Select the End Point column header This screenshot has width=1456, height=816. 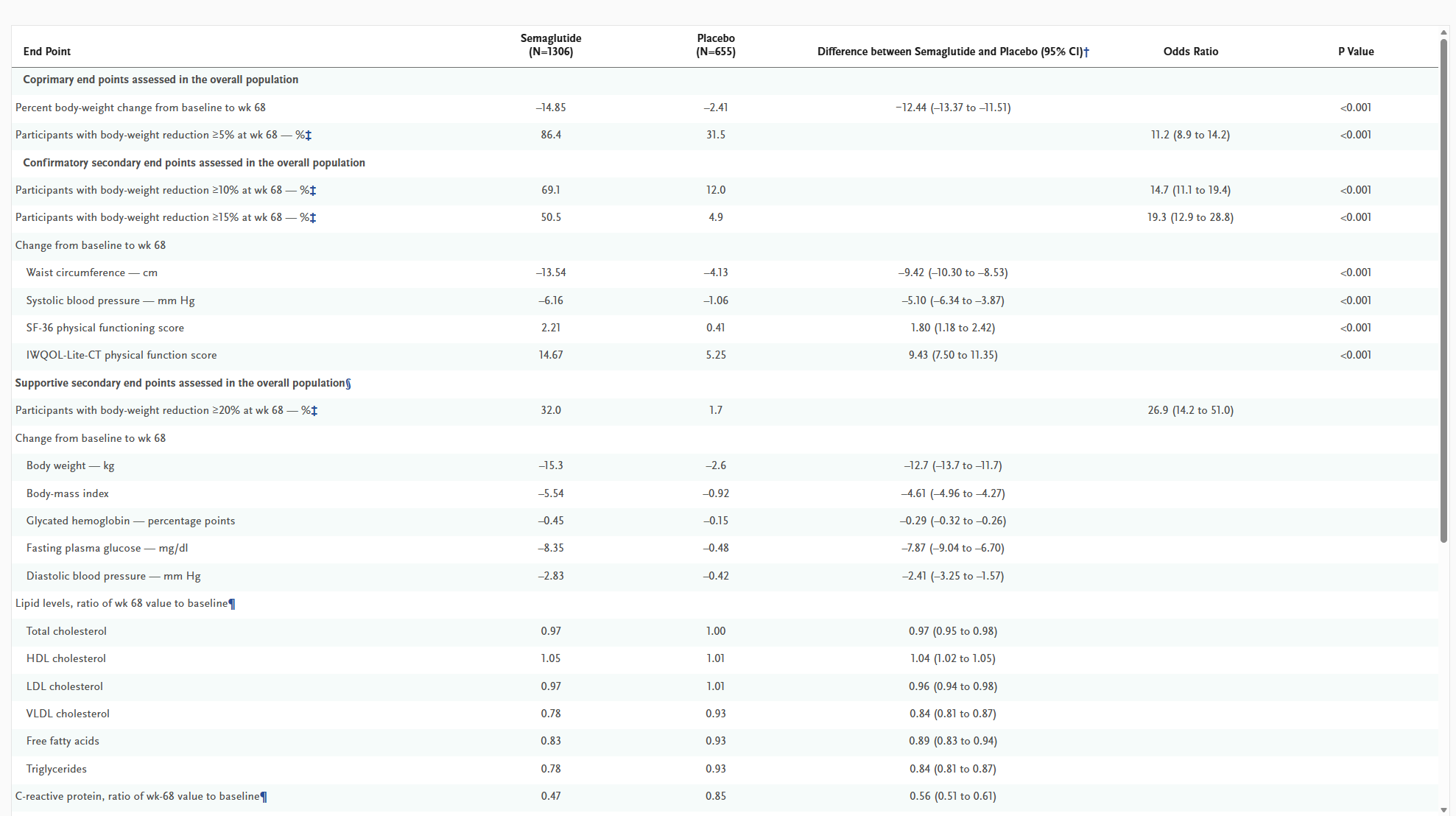(46, 52)
